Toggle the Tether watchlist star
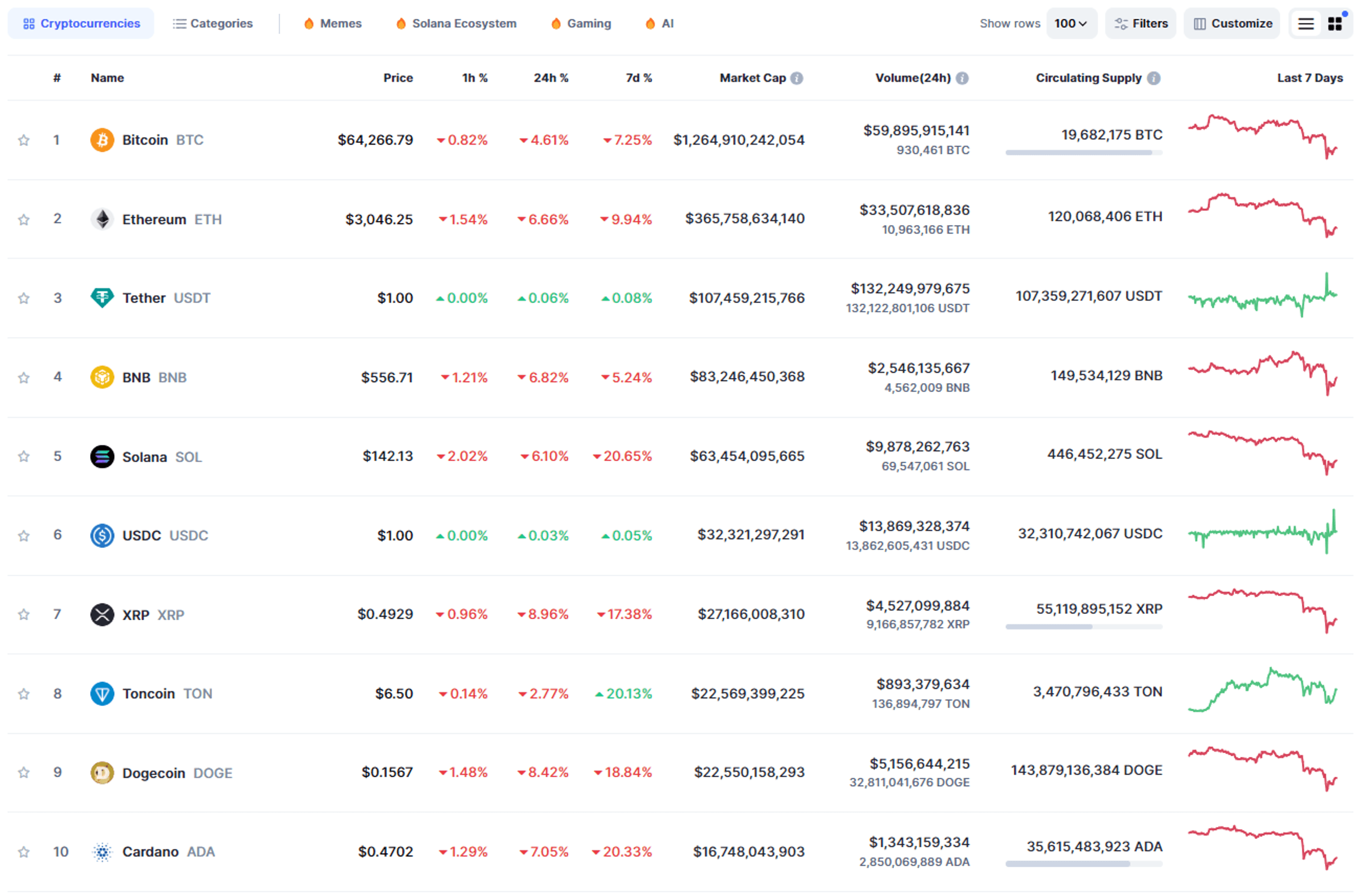Image resolution: width=1372 pixels, height=894 pixels. 24,299
